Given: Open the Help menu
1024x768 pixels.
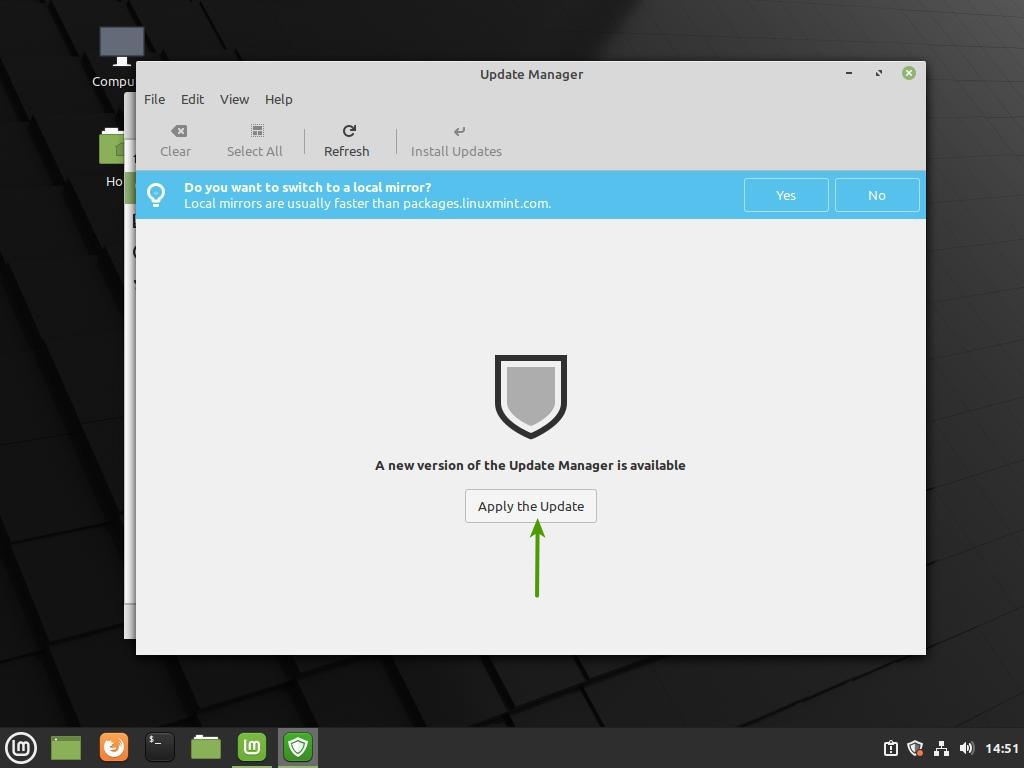Looking at the screenshot, I should tap(278, 99).
